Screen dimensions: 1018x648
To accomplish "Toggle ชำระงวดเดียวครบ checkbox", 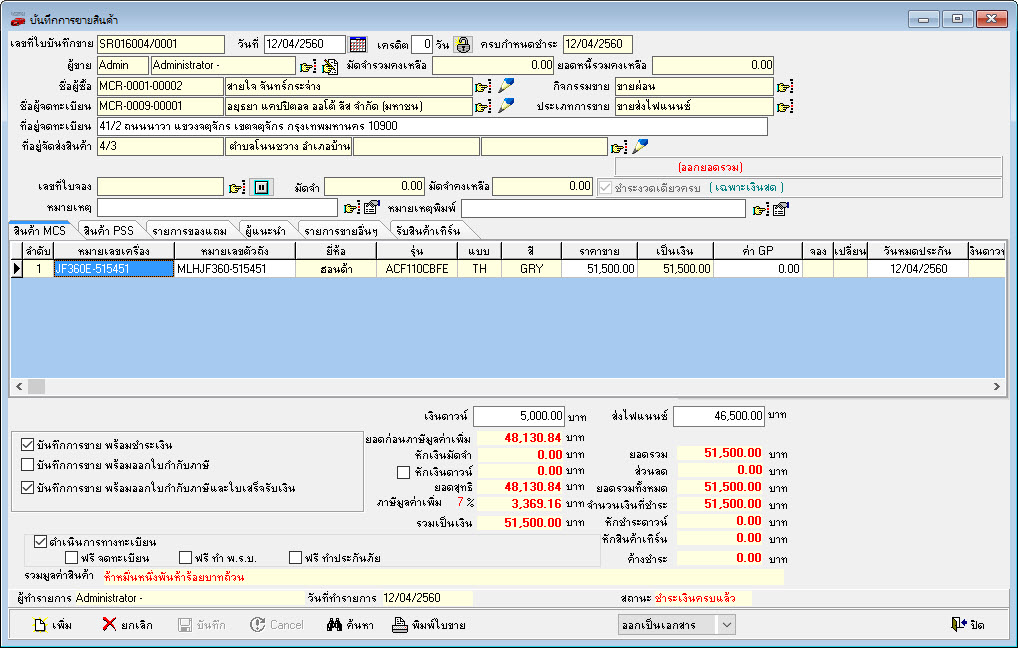I will click(605, 188).
